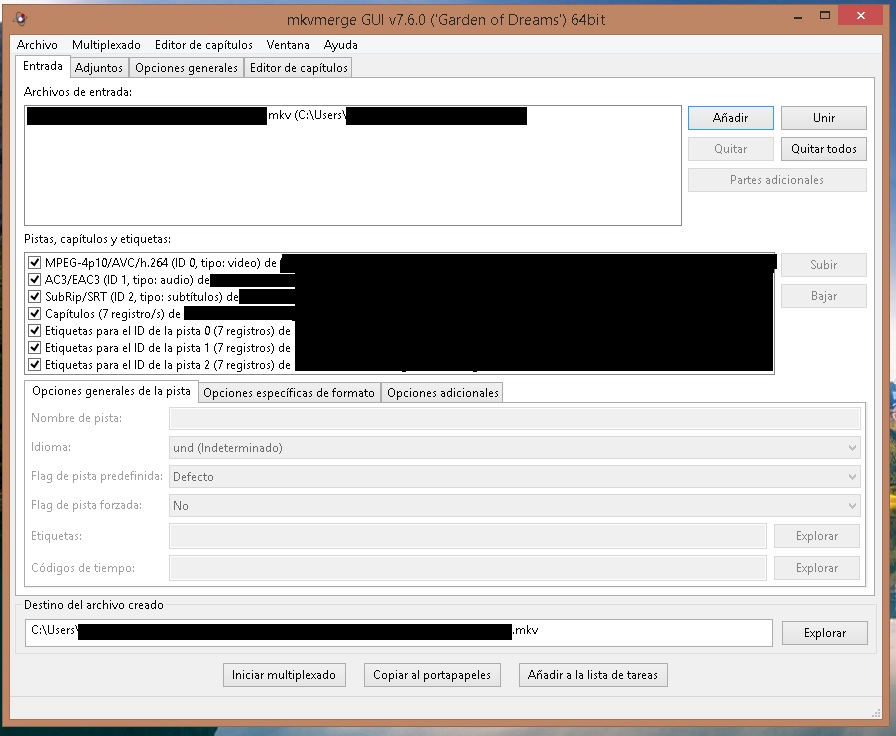Click Copiar al portapapeles button
The image size is (896, 736).
pos(432,675)
